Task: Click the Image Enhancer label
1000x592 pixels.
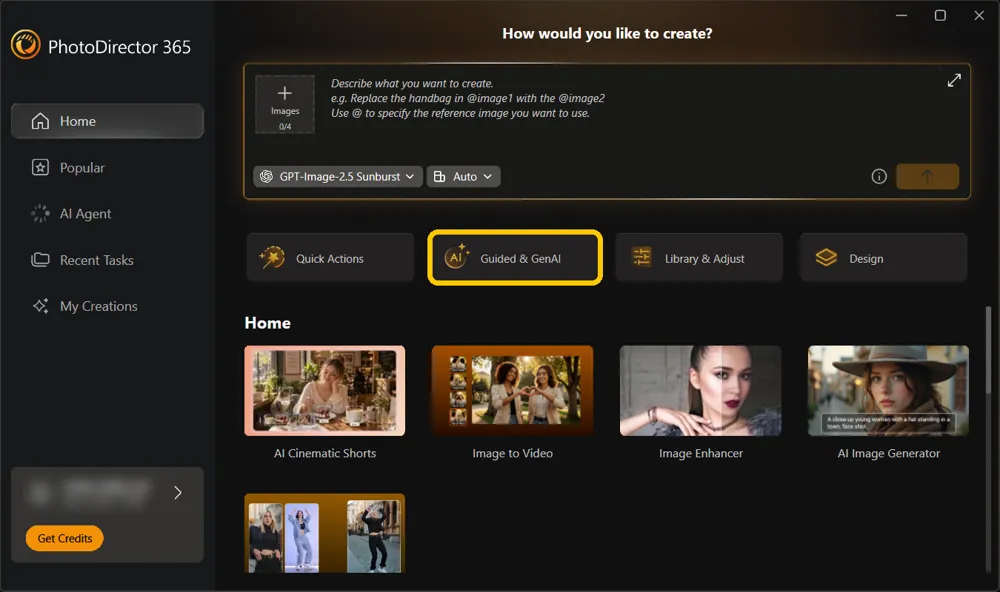Action: coord(700,454)
